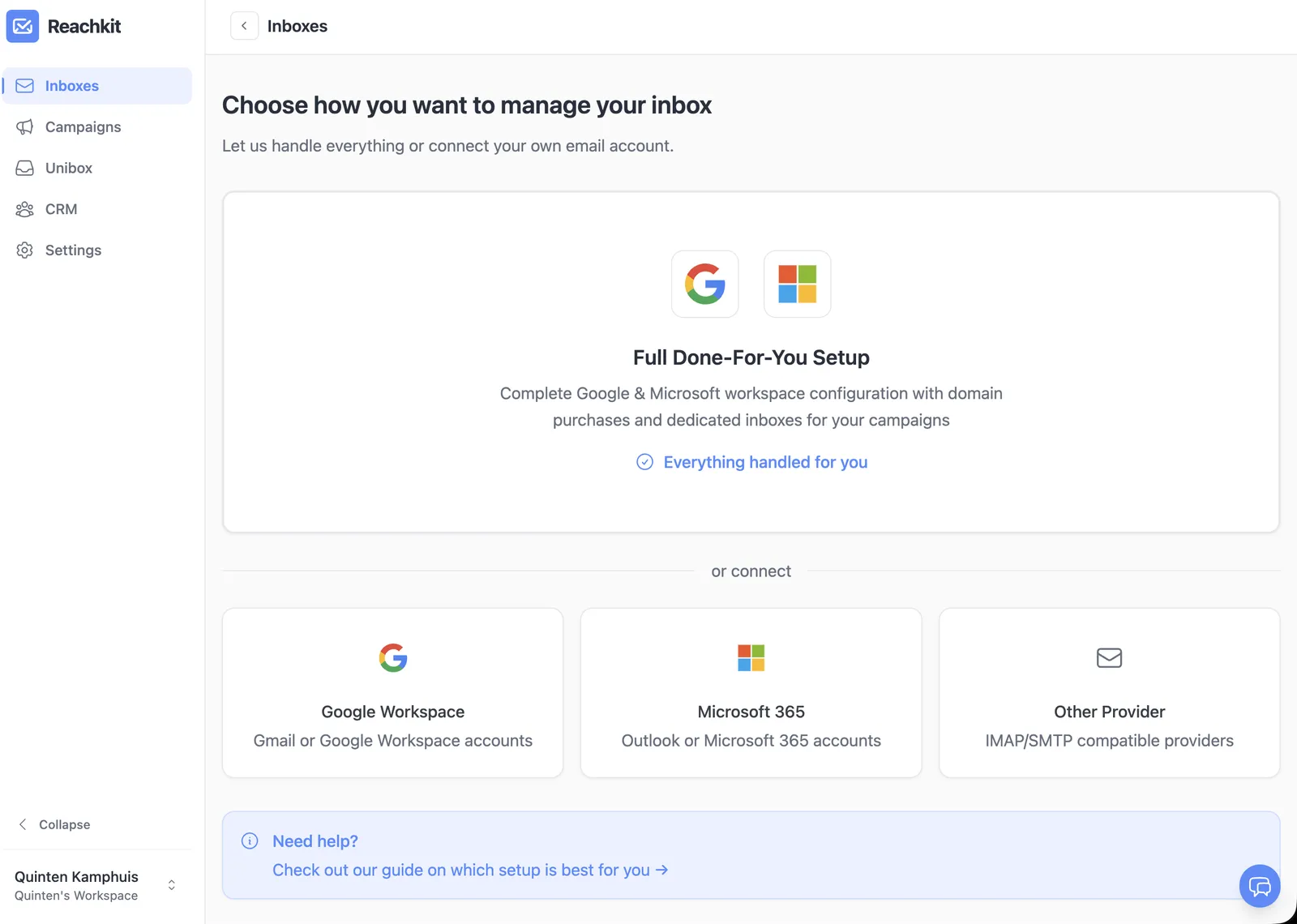Open the CRM section

tap(97, 209)
